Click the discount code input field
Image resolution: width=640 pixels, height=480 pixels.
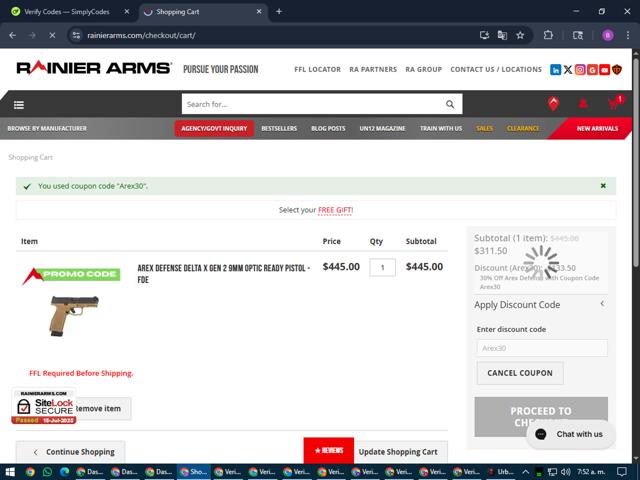(542, 348)
